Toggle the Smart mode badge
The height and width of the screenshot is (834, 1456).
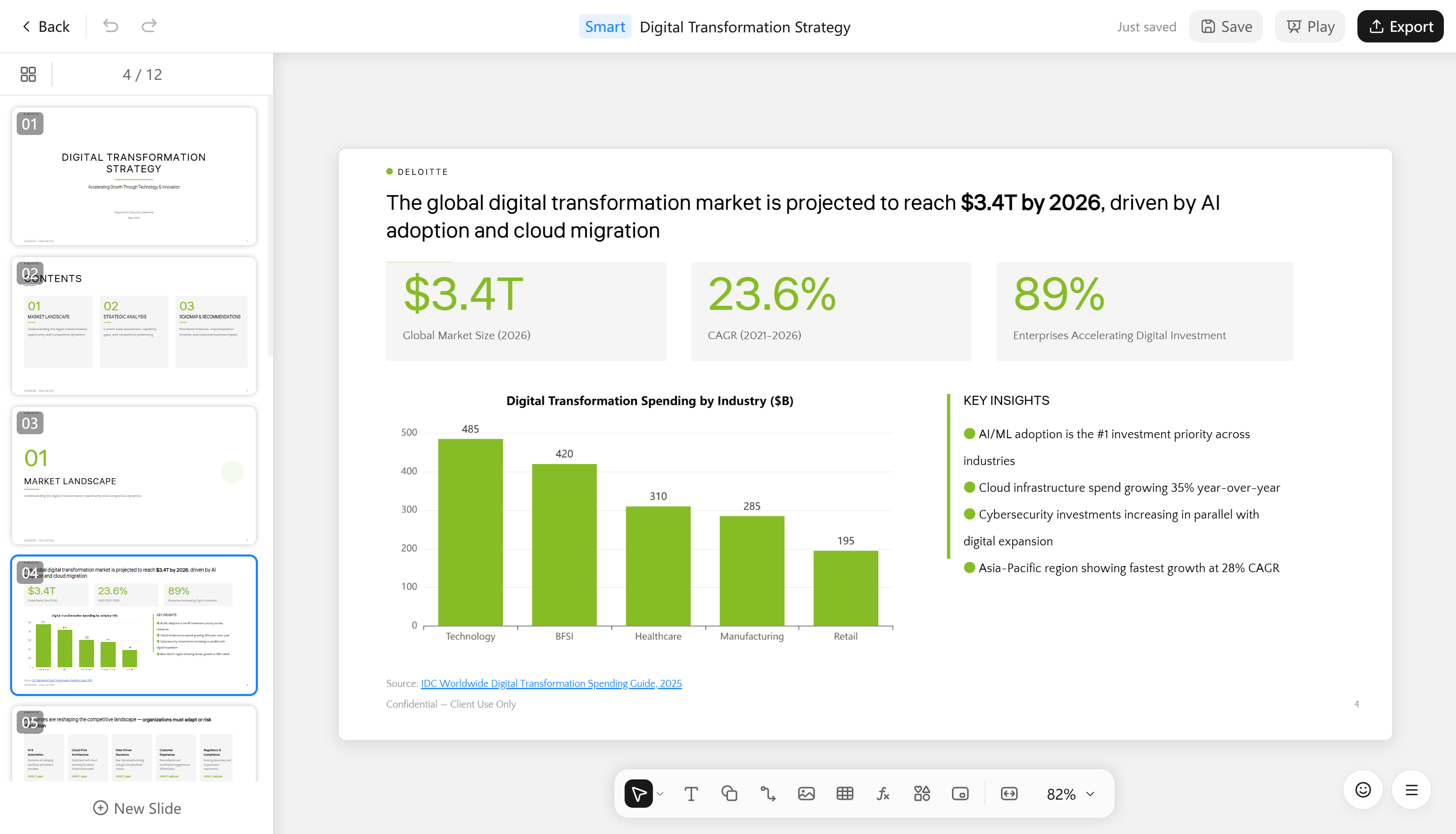pyautogui.click(x=605, y=27)
